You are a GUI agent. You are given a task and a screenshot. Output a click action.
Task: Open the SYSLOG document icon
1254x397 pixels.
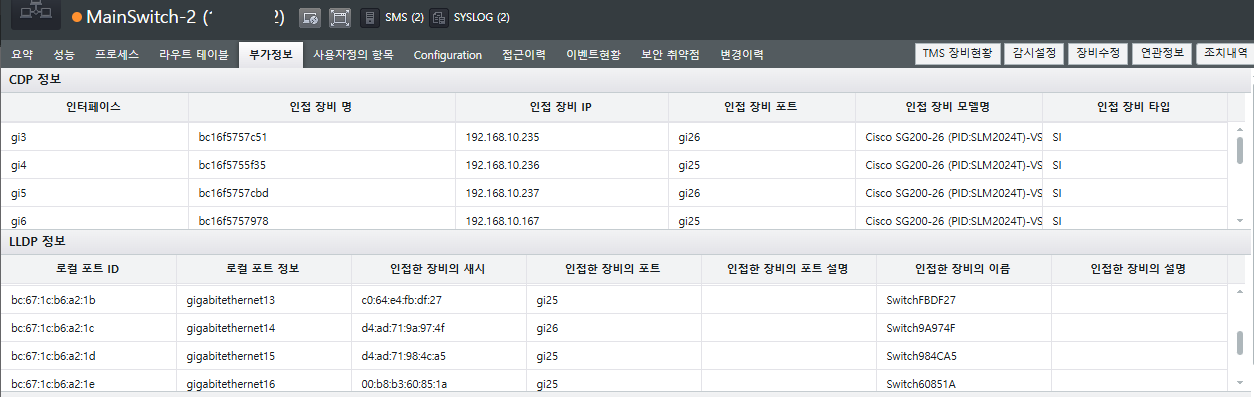pos(439,18)
